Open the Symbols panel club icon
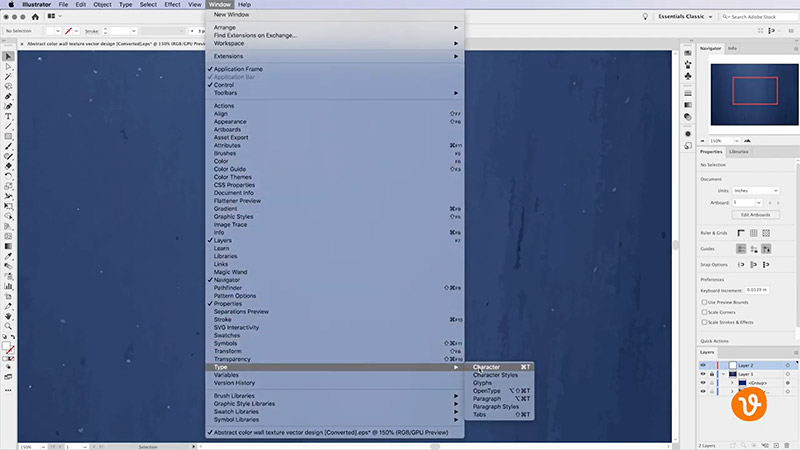Screen dimensions: 800x450 tap(688, 76)
